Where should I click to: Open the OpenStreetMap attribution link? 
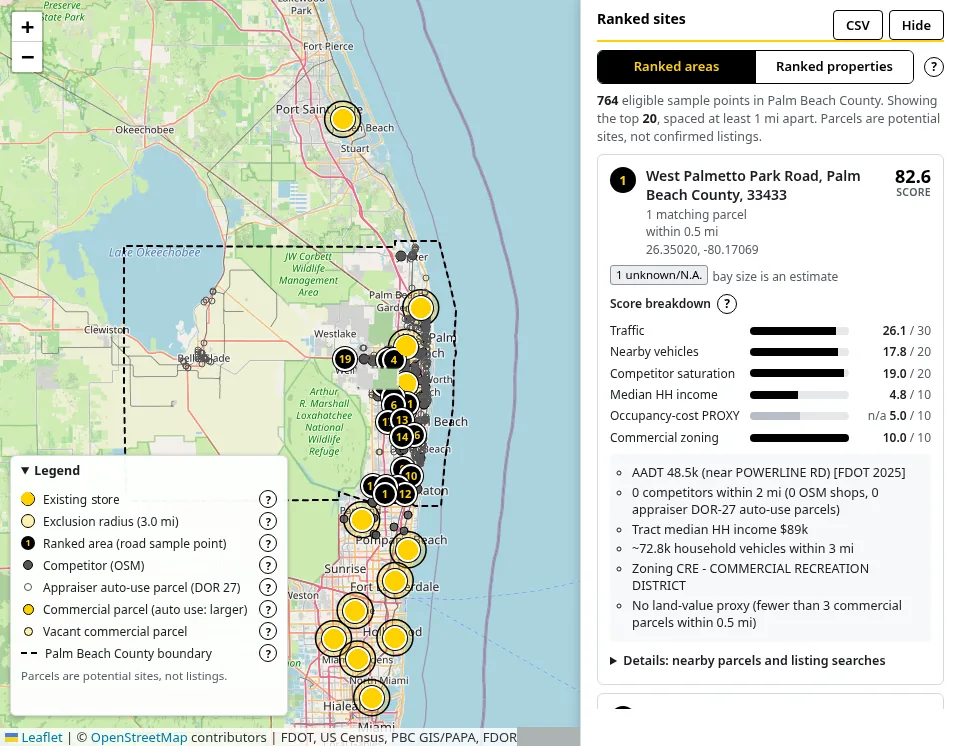click(139, 737)
